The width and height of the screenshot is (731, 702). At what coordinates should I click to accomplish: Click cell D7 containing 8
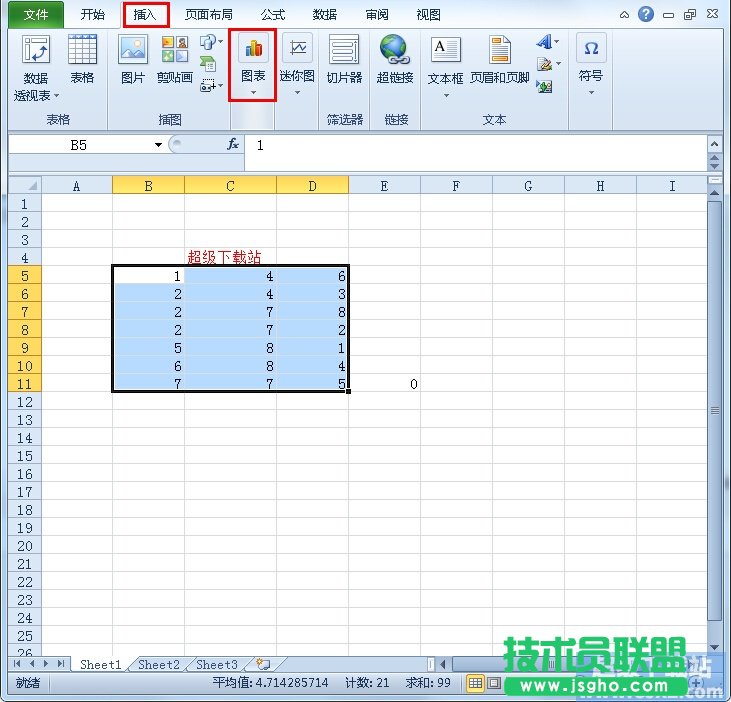312,312
